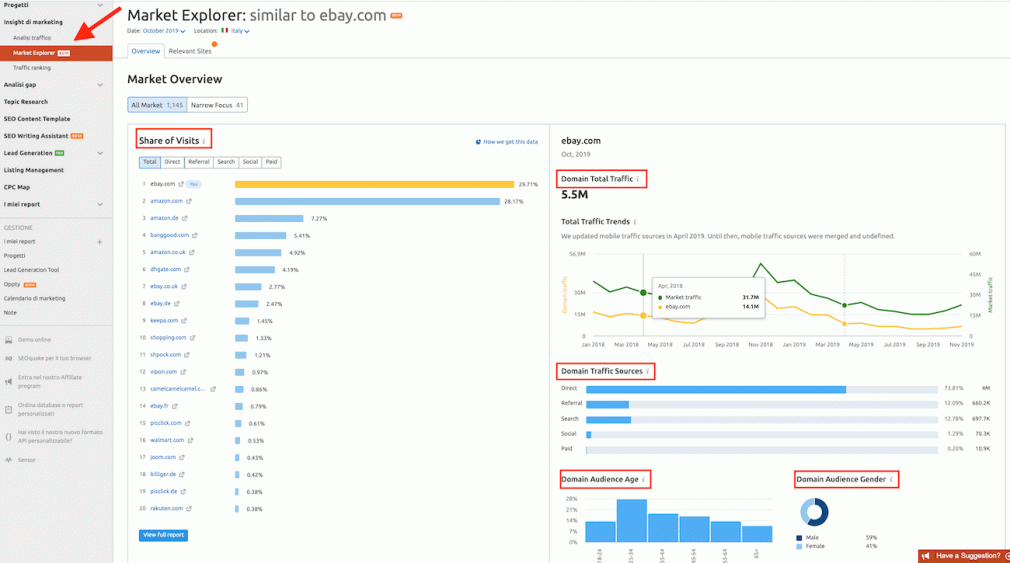This screenshot has width=1010, height=563.
Task: Open external link icon next to amazon.de
Action: 184,218
